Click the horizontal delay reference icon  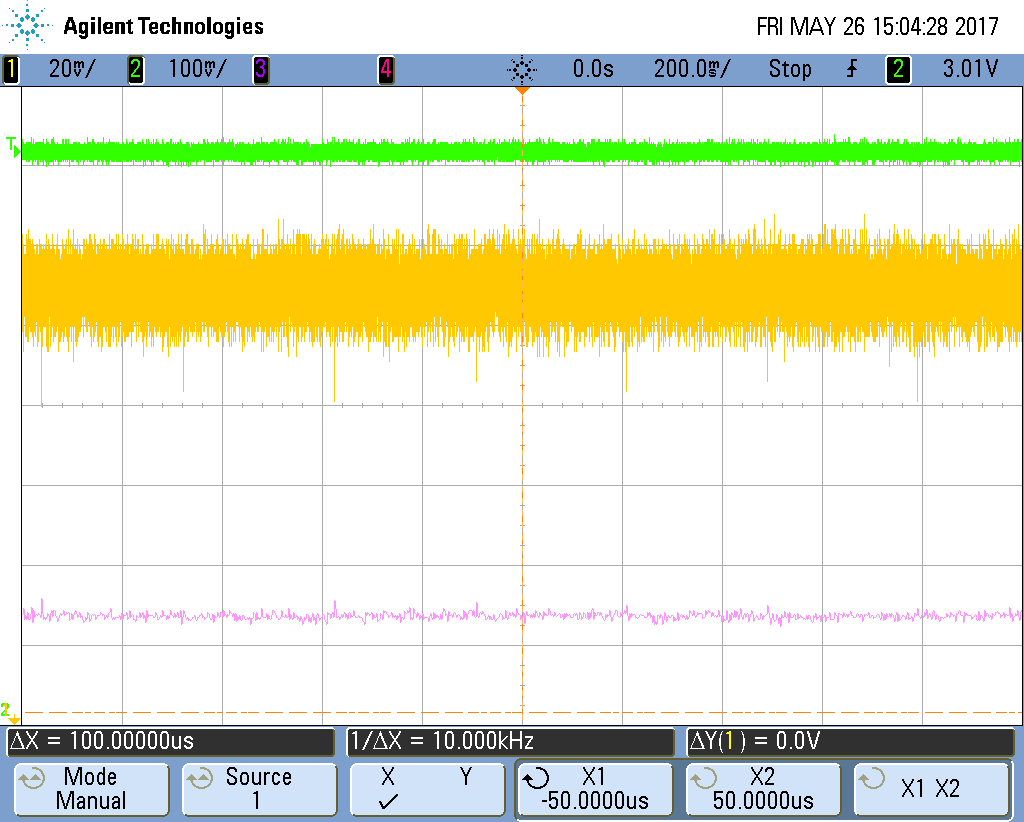click(x=522, y=69)
